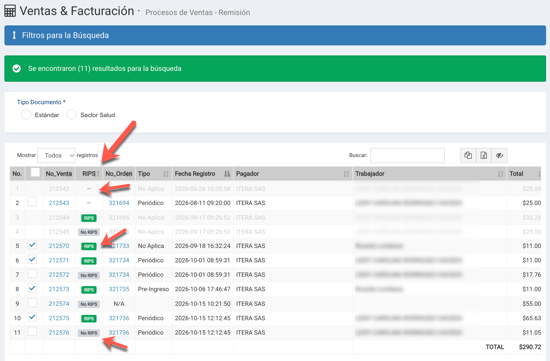Check the box for sale 212574
550x361 pixels.
[32, 303]
